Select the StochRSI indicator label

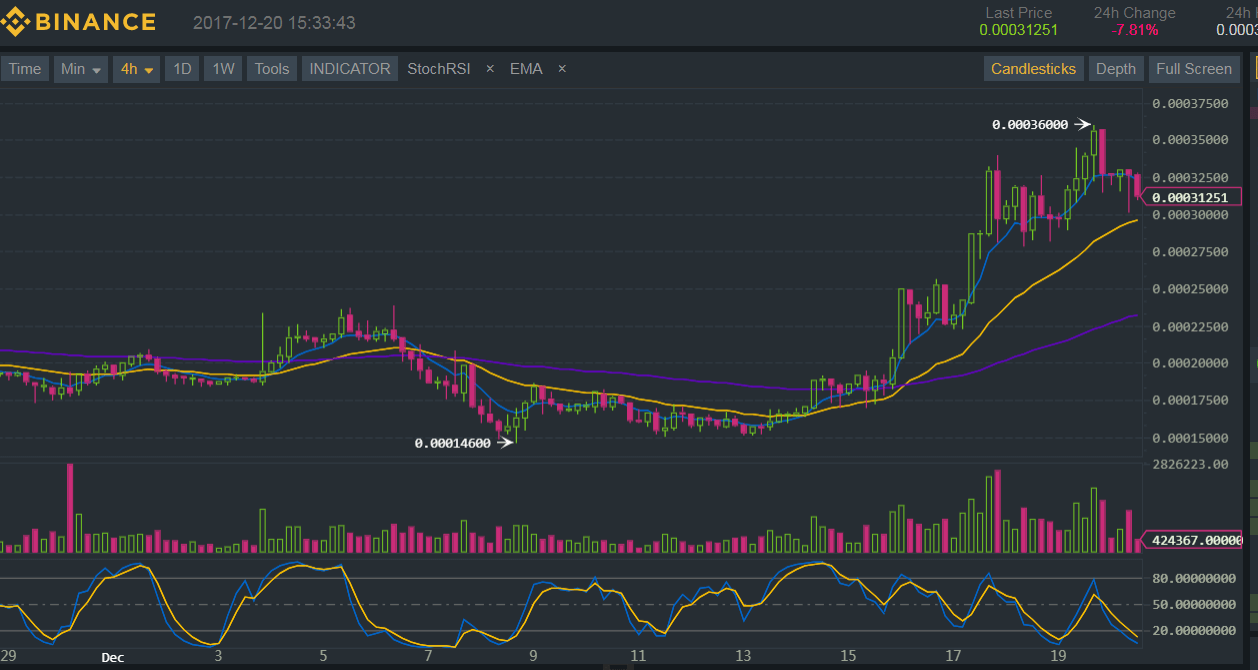pos(439,69)
